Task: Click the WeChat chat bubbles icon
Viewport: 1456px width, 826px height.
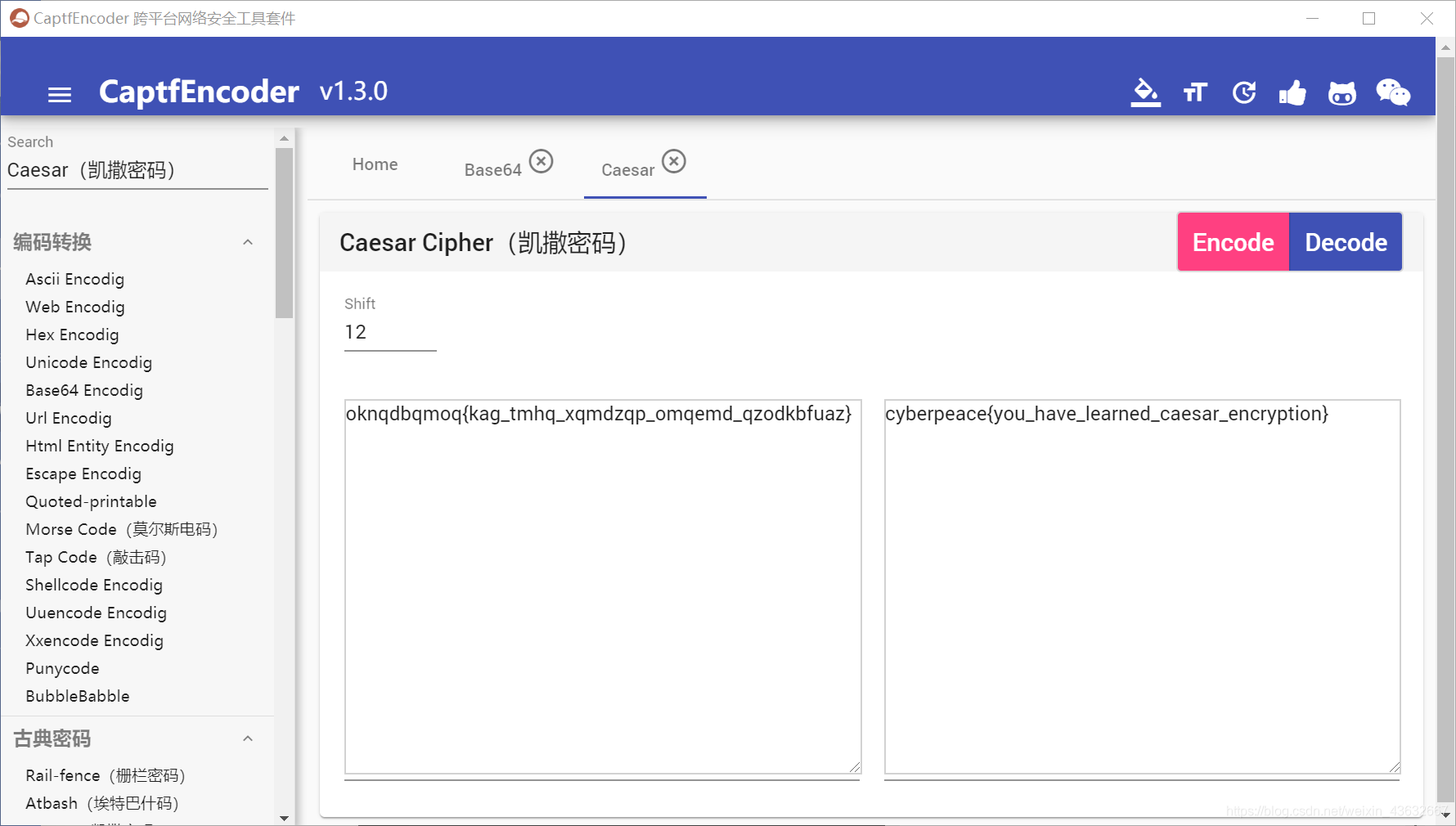Action: [x=1393, y=92]
